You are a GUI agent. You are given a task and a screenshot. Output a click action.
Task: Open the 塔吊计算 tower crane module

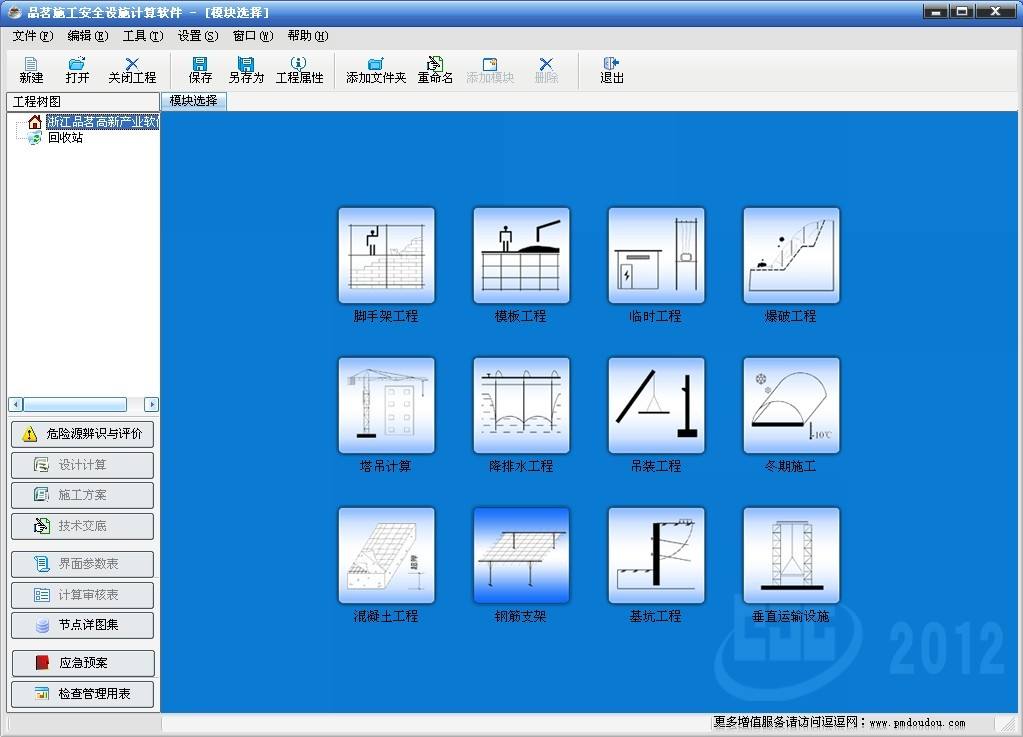coord(386,406)
